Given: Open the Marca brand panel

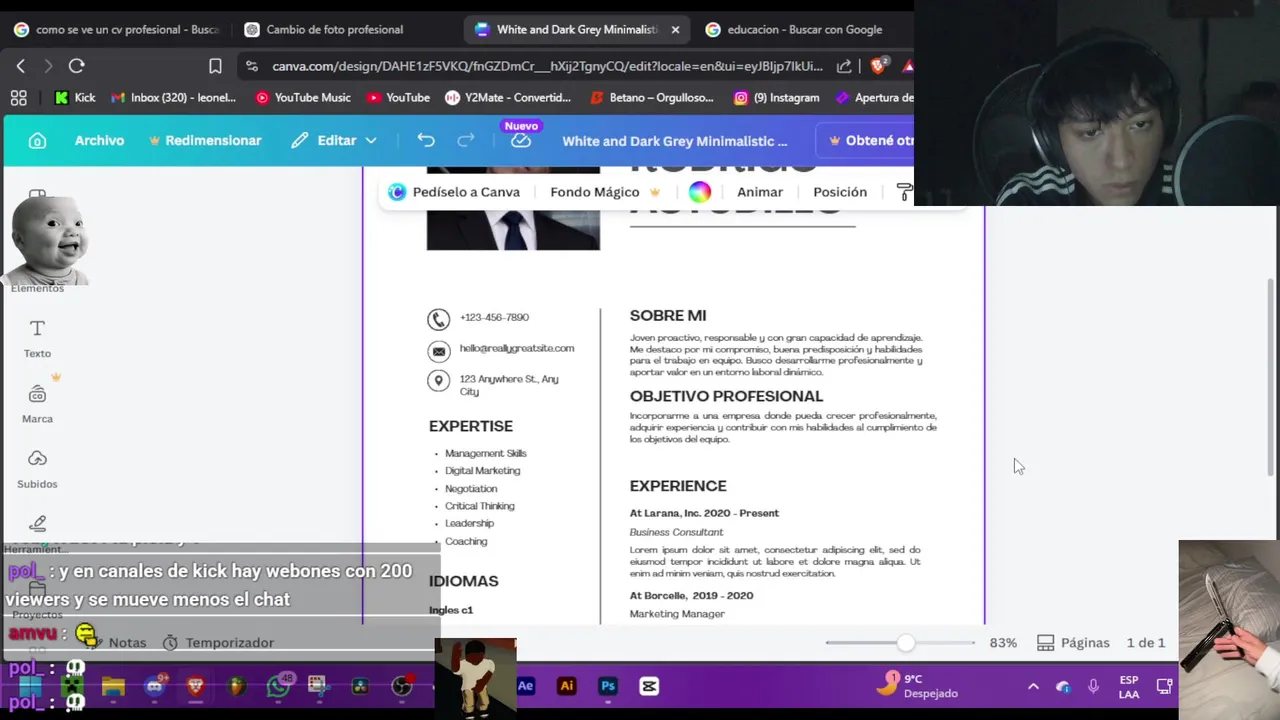Looking at the screenshot, I should [37, 404].
